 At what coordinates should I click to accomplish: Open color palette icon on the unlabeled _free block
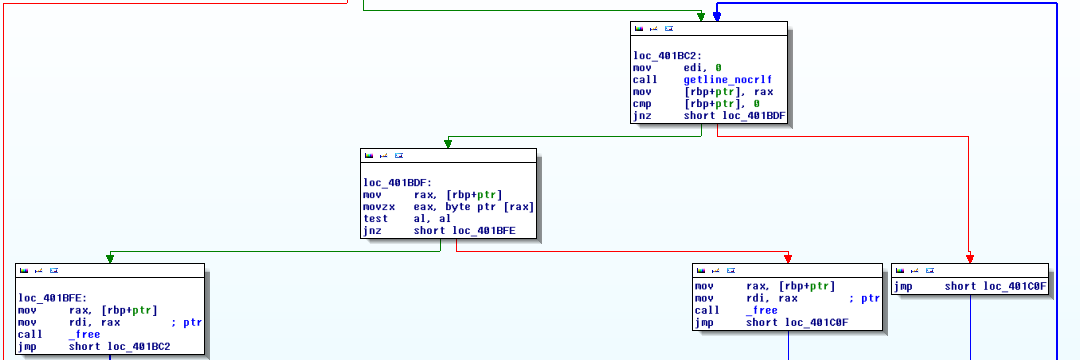[700, 271]
